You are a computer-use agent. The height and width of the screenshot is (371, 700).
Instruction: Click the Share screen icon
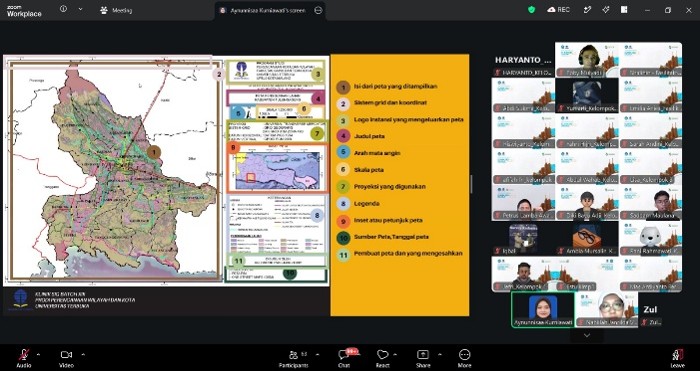pyautogui.click(x=423, y=355)
